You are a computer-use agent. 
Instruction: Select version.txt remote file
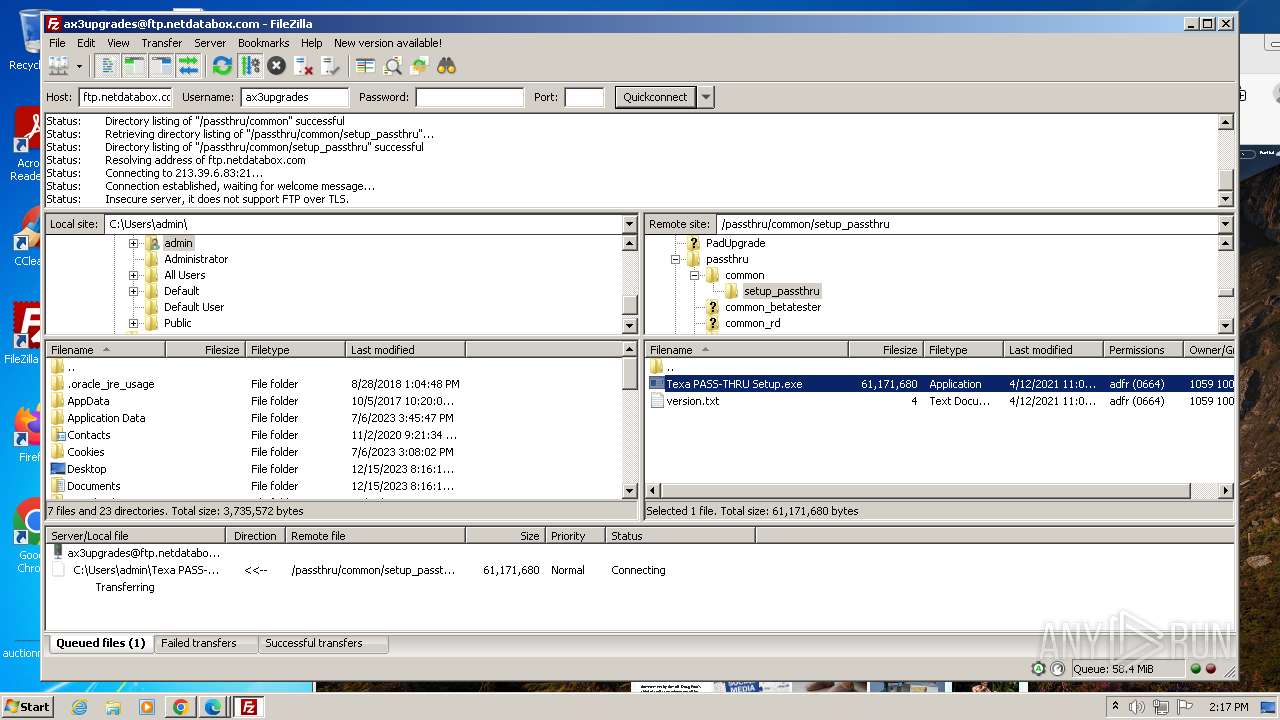(692, 401)
